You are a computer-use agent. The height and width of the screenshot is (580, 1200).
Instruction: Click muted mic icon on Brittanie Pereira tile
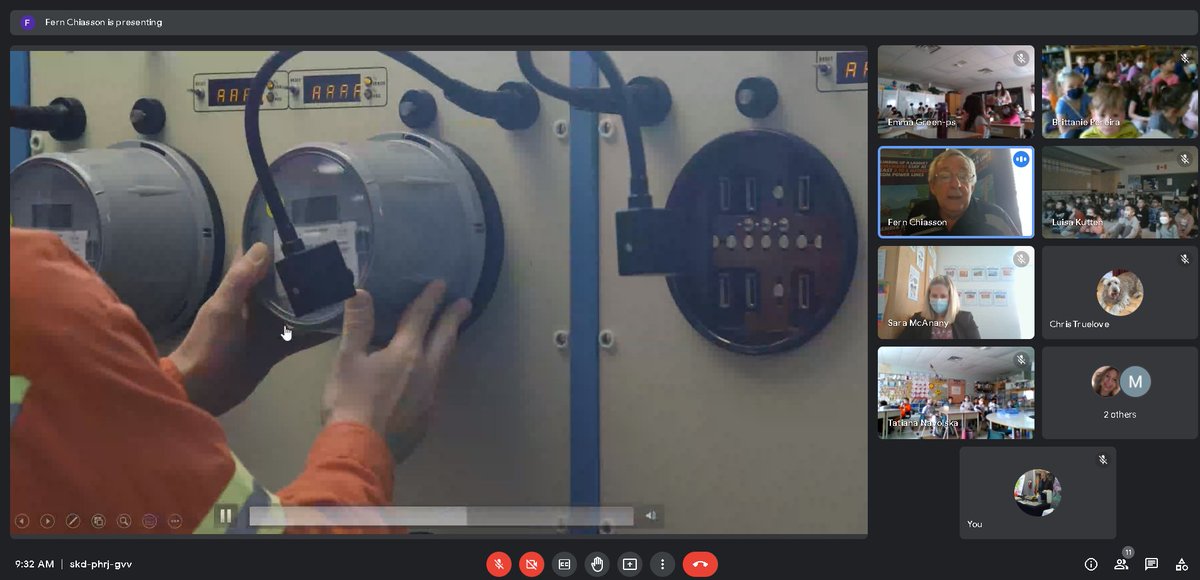(x=1184, y=58)
